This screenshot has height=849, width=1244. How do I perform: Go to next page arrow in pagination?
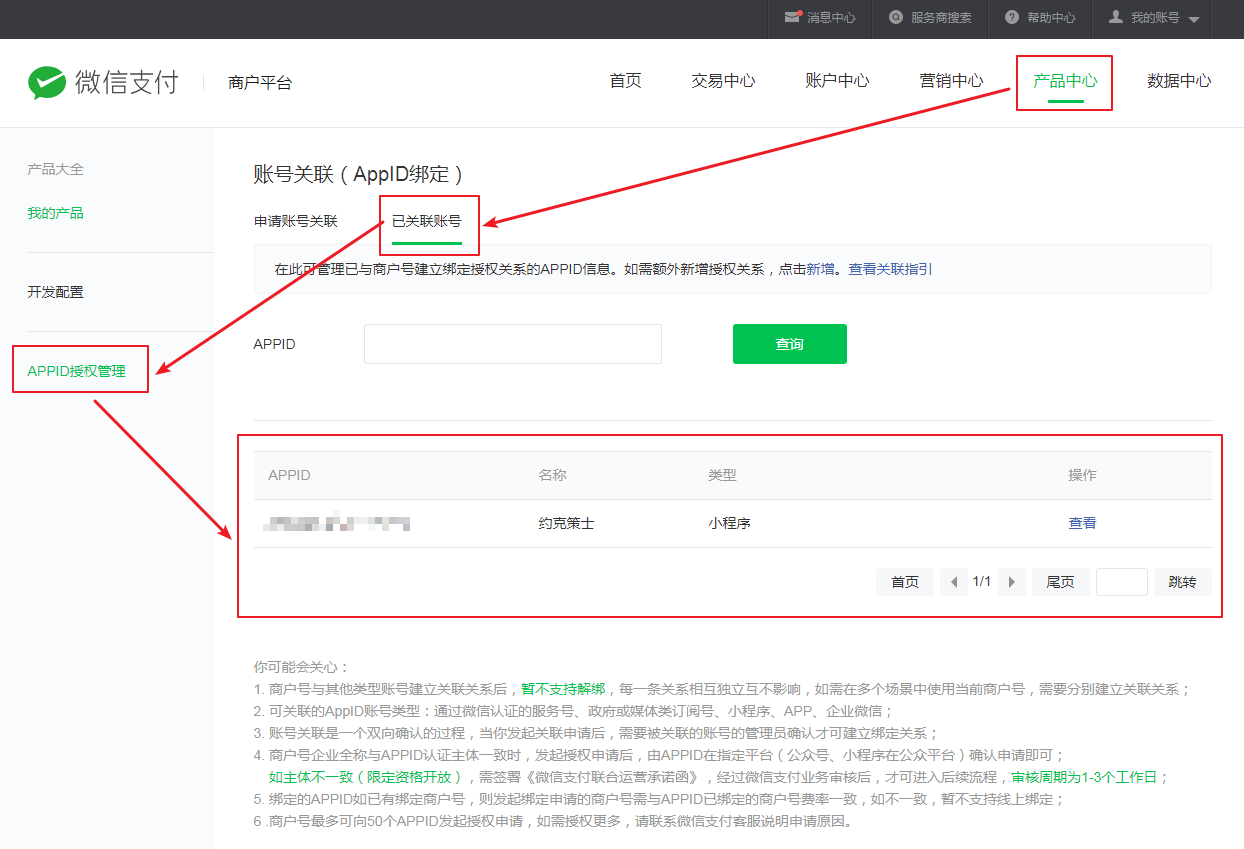tap(1012, 582)
